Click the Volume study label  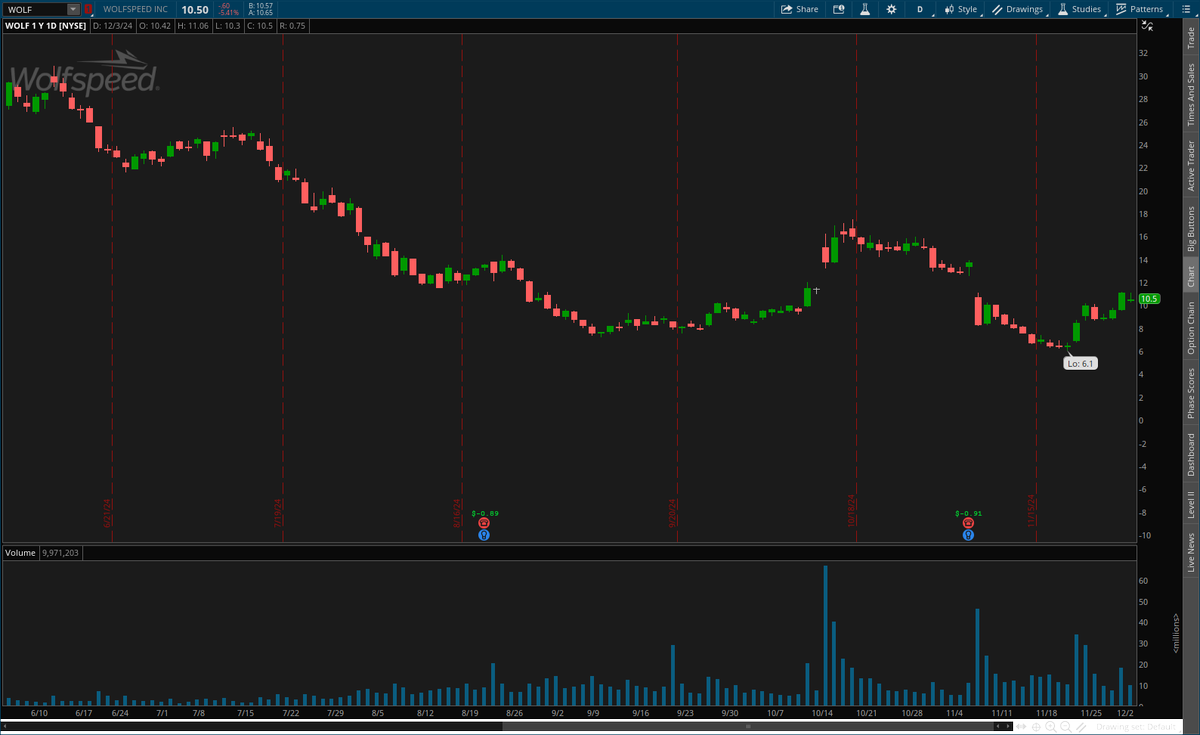[21, 553]
